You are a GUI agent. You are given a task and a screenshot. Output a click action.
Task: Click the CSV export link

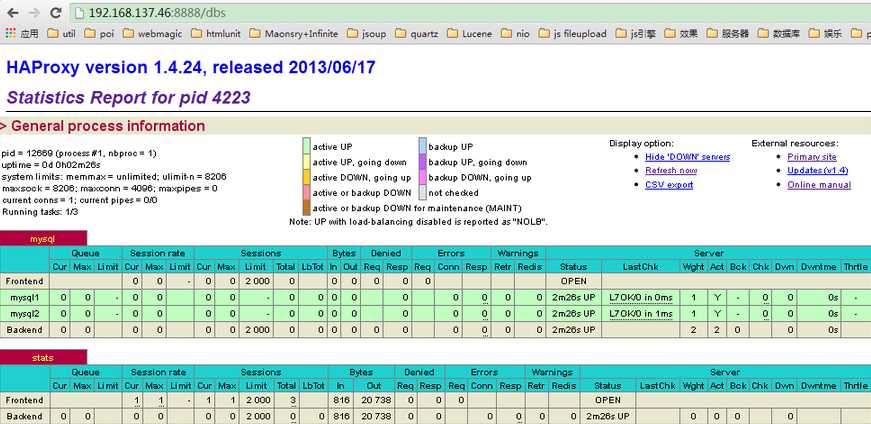[669, 185]
